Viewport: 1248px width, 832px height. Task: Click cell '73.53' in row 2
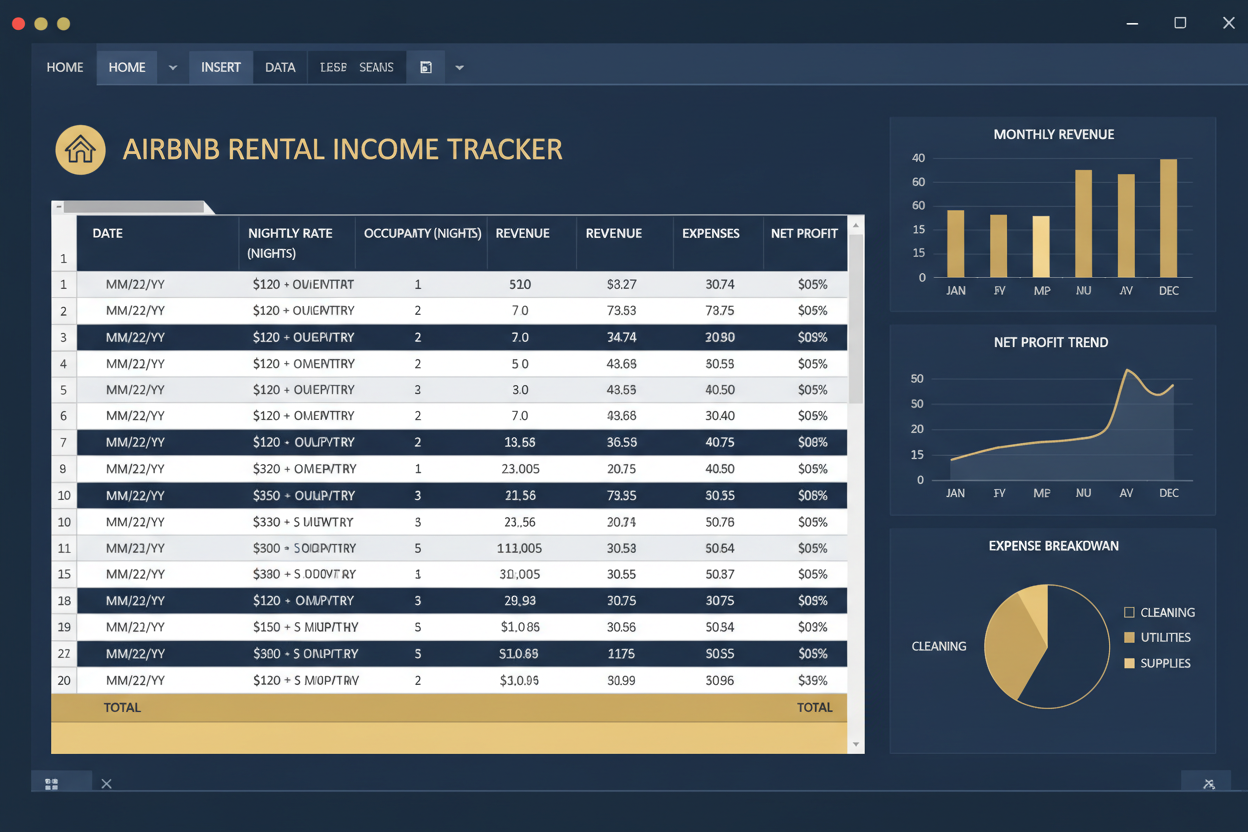click(621, 310)
